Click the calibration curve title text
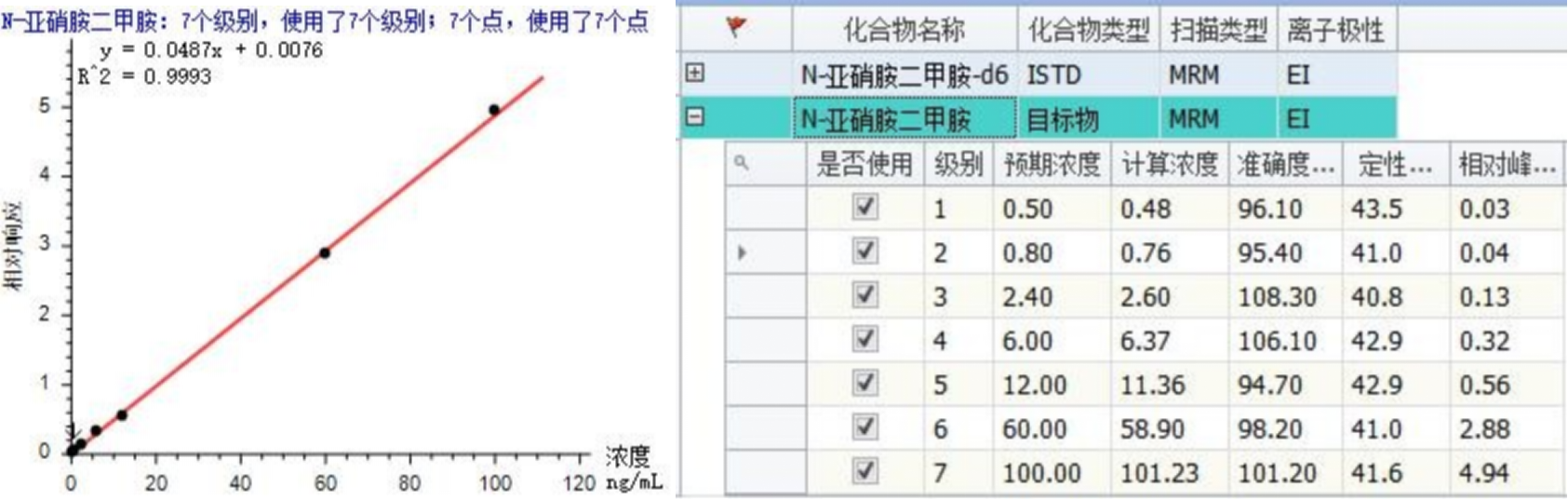The height and width of the screenshot is (500, 1568). click(325, 20)
